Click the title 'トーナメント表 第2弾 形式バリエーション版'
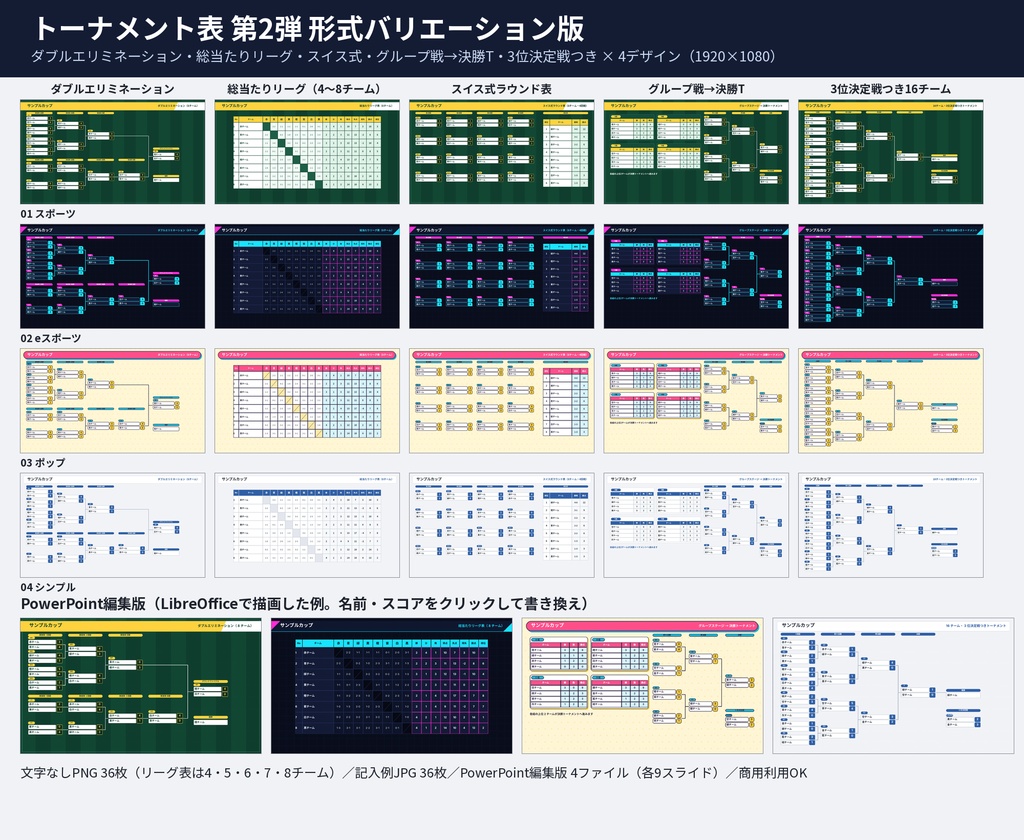Viewport: 1024px width, 840px height. coord(308,28)
